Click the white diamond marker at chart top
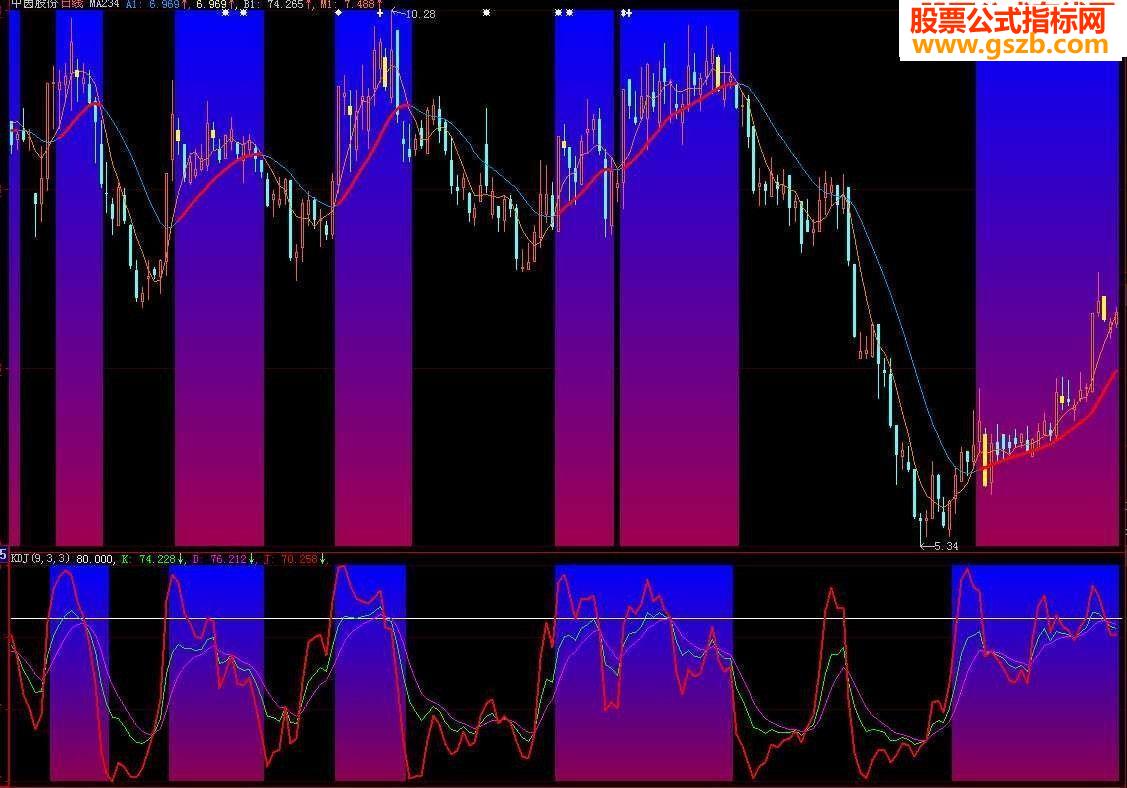 point(339,13)
